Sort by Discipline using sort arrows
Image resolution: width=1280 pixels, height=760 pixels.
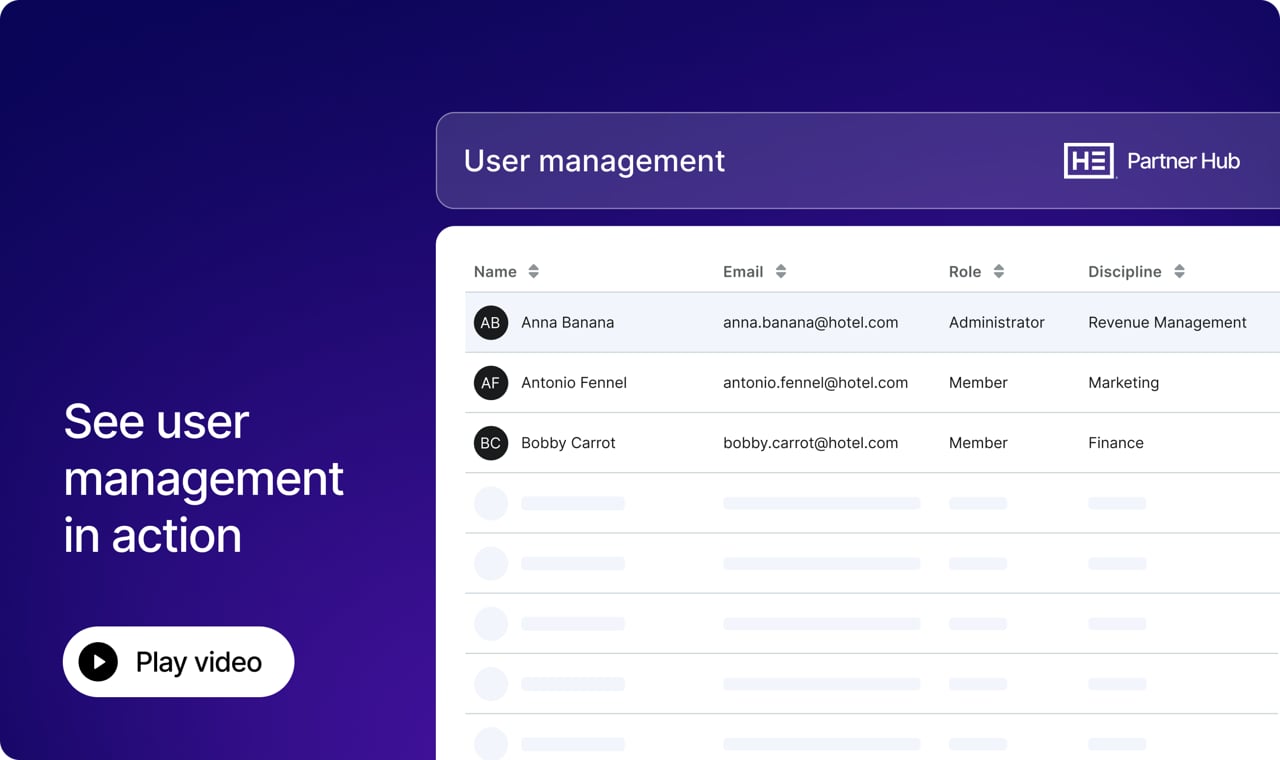click(1180, 272)
